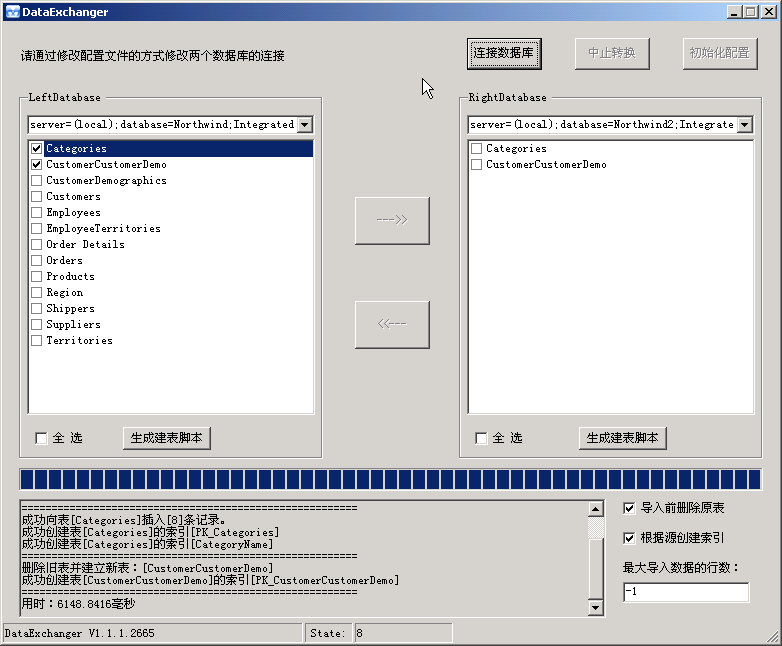This screenshot has height=646, width=782.
Task: Uncheck CustomerCustomerDemo in the LeftDatabase list
Action: 36,165
